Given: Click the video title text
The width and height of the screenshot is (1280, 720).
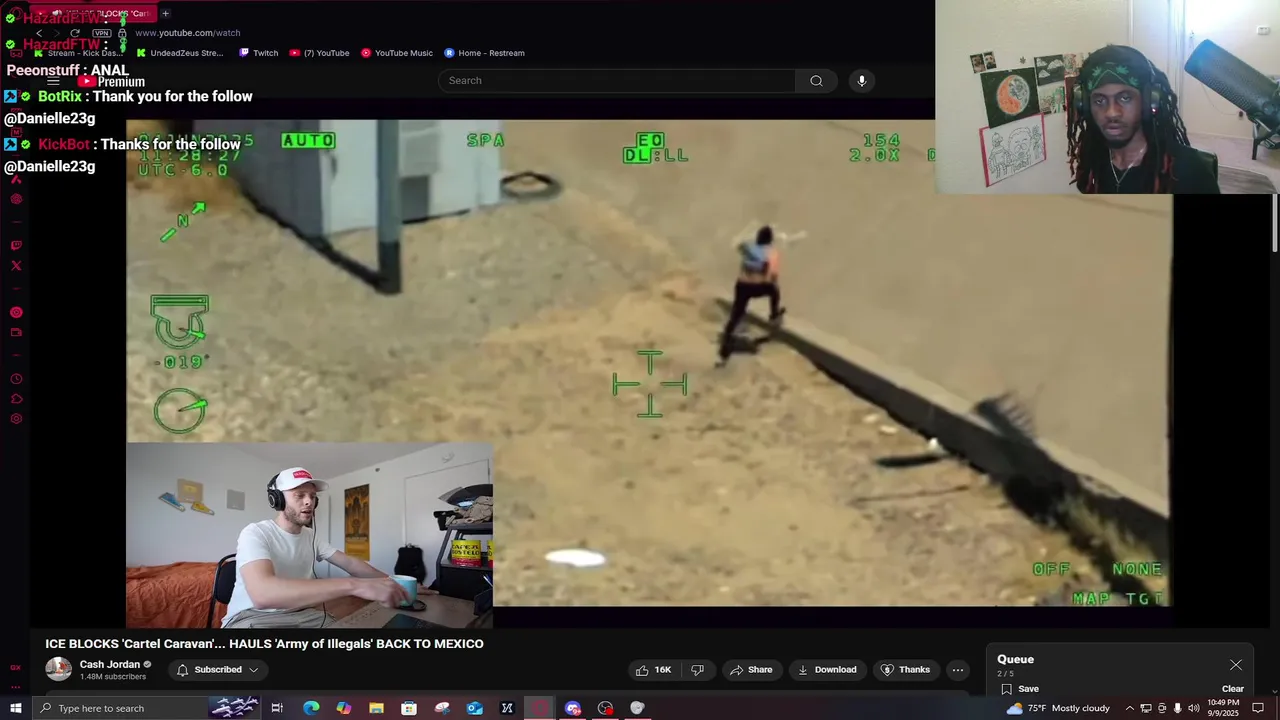Looking at the screenshot, I should tap(264, 643).
